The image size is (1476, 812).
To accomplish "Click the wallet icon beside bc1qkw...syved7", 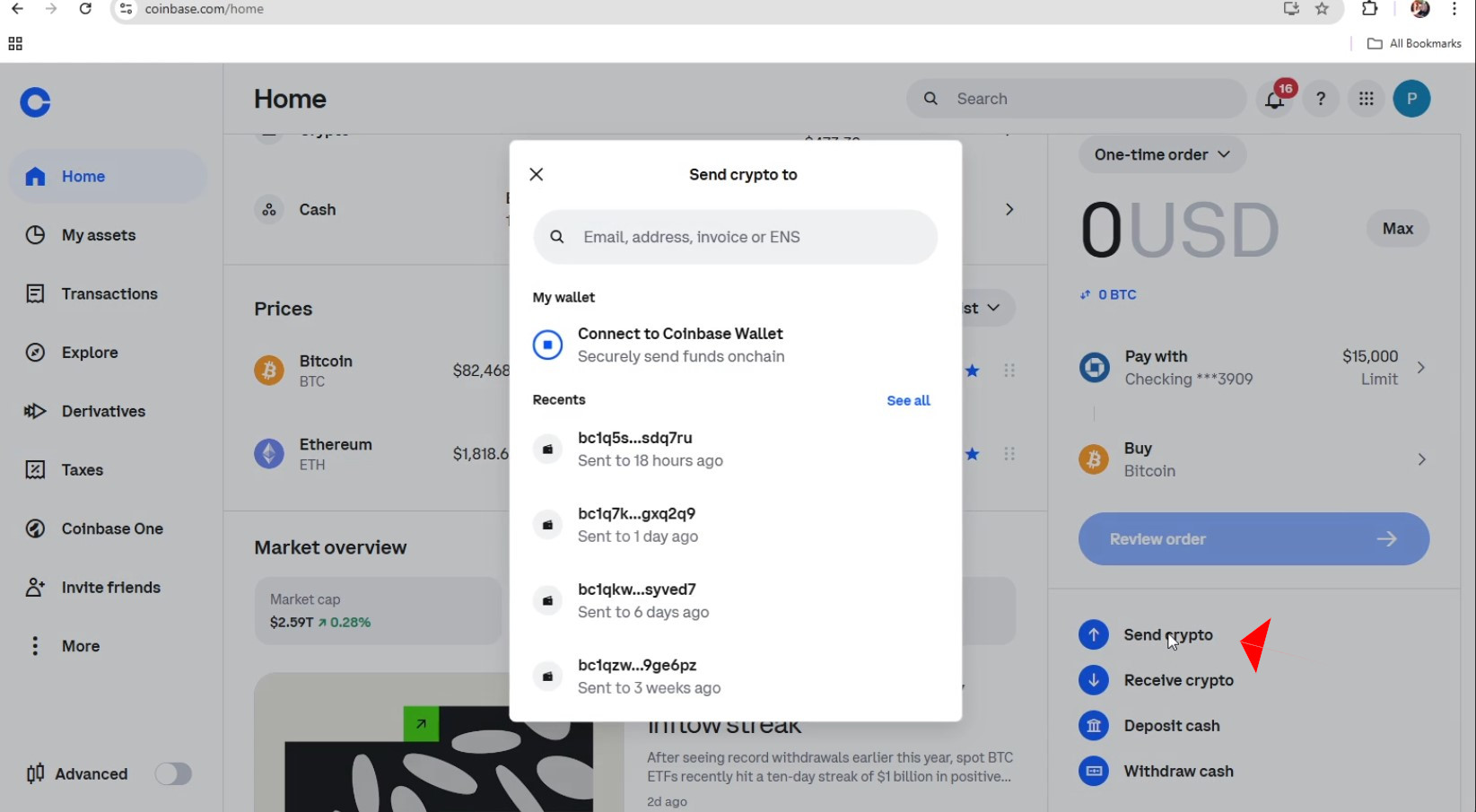I will coord(547,600).
